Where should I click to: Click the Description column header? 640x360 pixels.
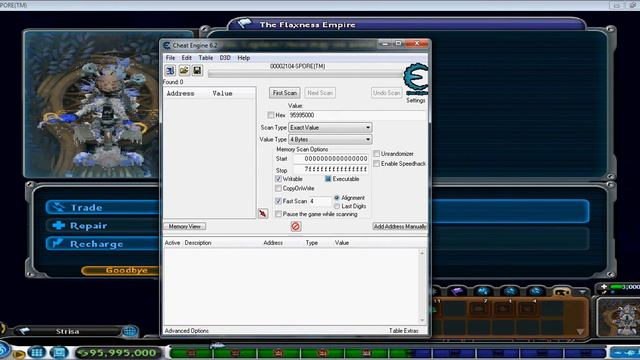click(x=198, y=243)
